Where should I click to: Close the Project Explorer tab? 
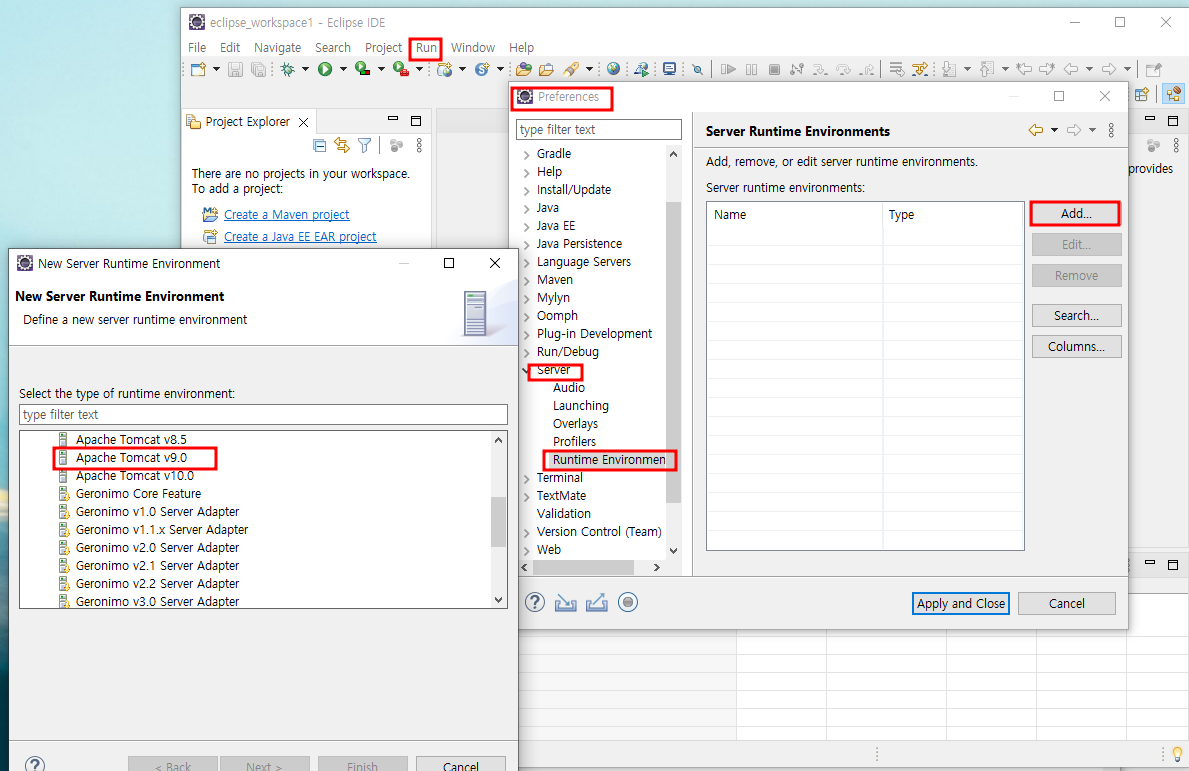303,122
